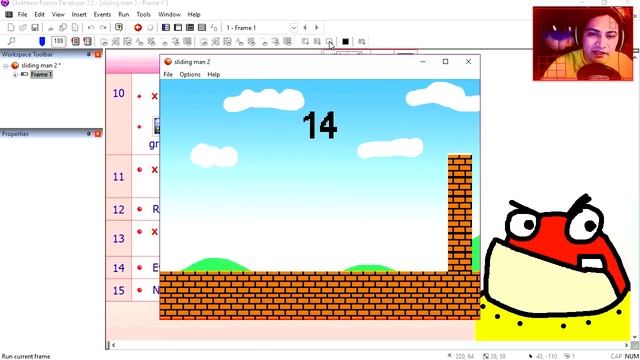Close the Properties panel

98,133
